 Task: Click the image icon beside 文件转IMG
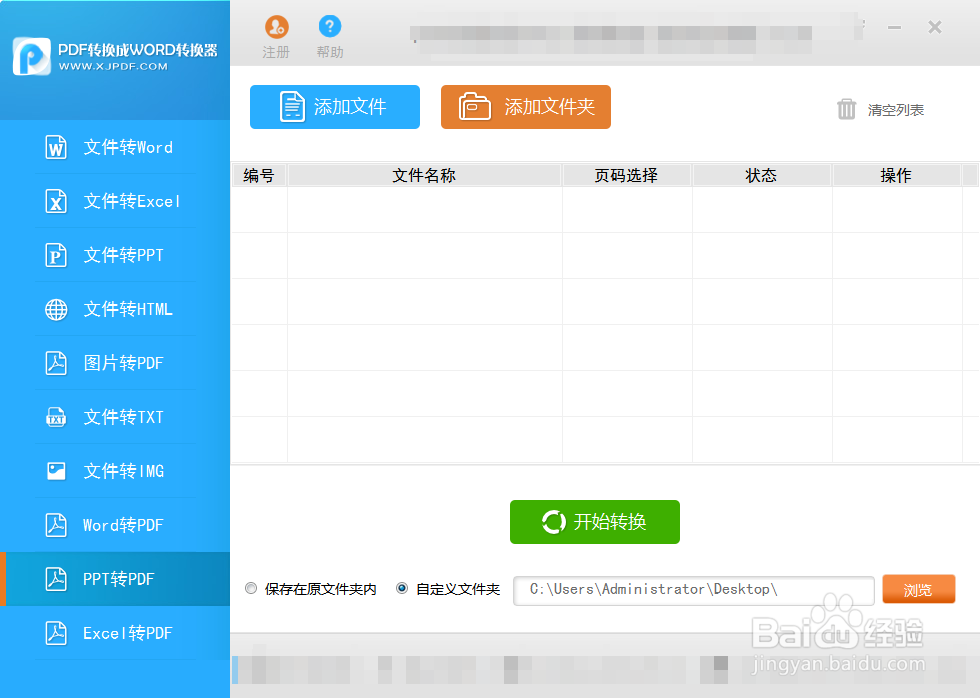coord(56,471)
